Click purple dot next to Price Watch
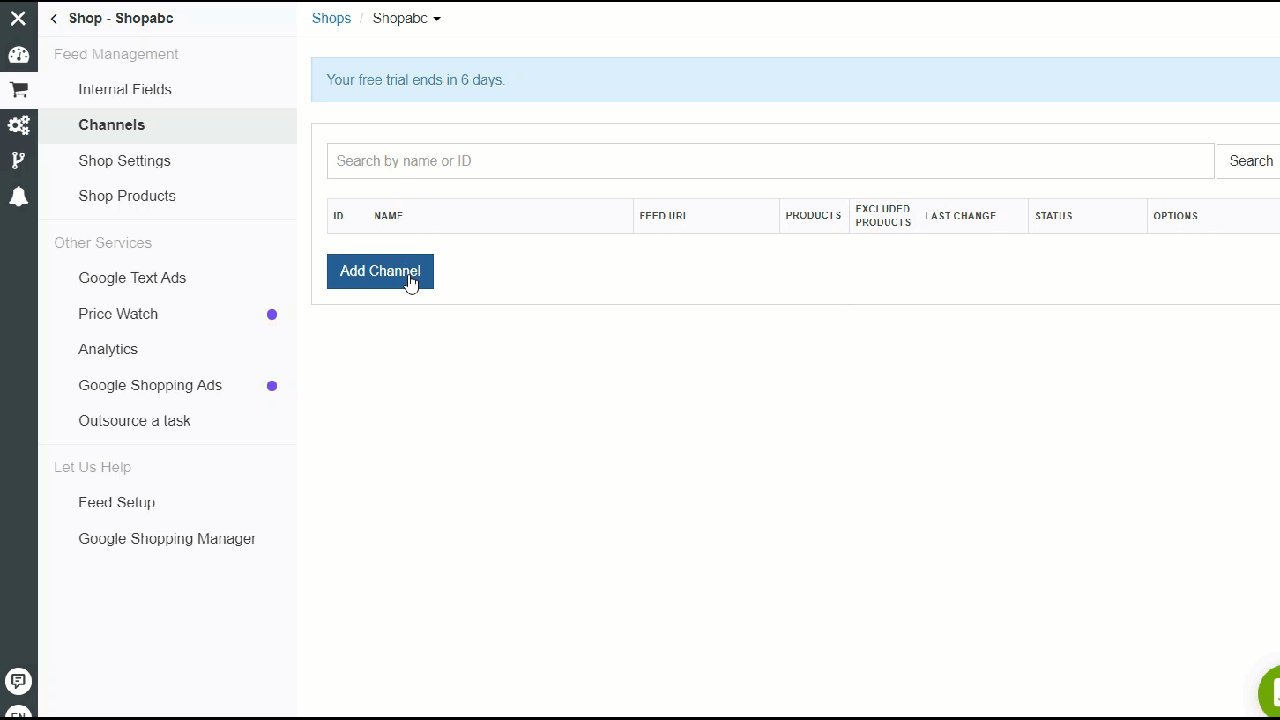This screenshot has width=1280, height=720. click(x=272, y=314)
